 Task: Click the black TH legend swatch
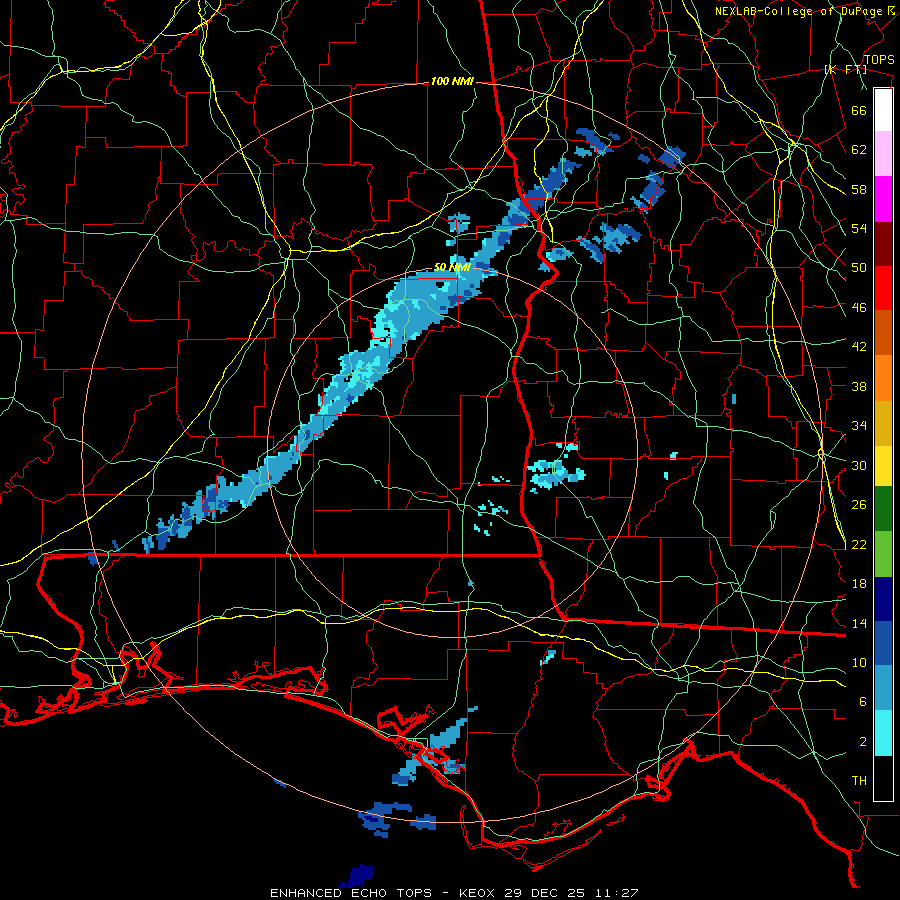883,778
